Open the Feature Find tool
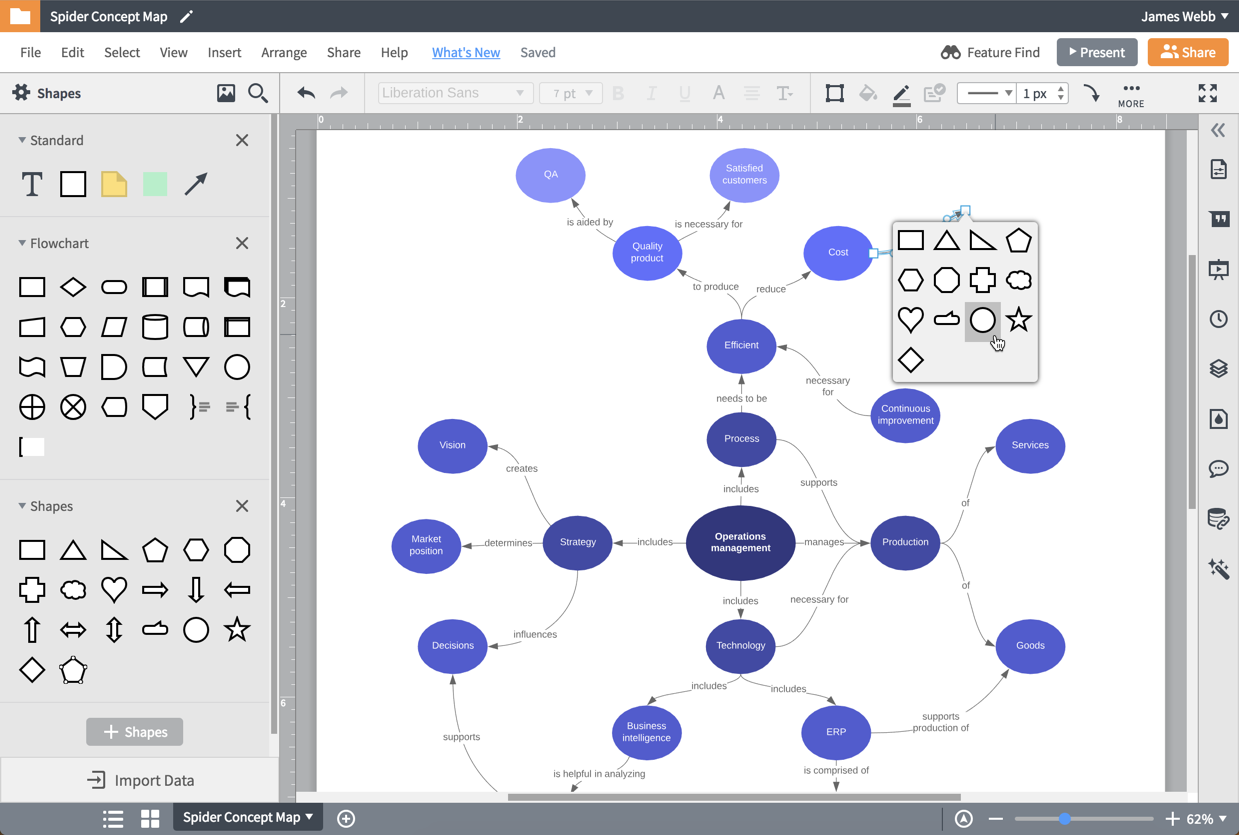 (990, 52)
